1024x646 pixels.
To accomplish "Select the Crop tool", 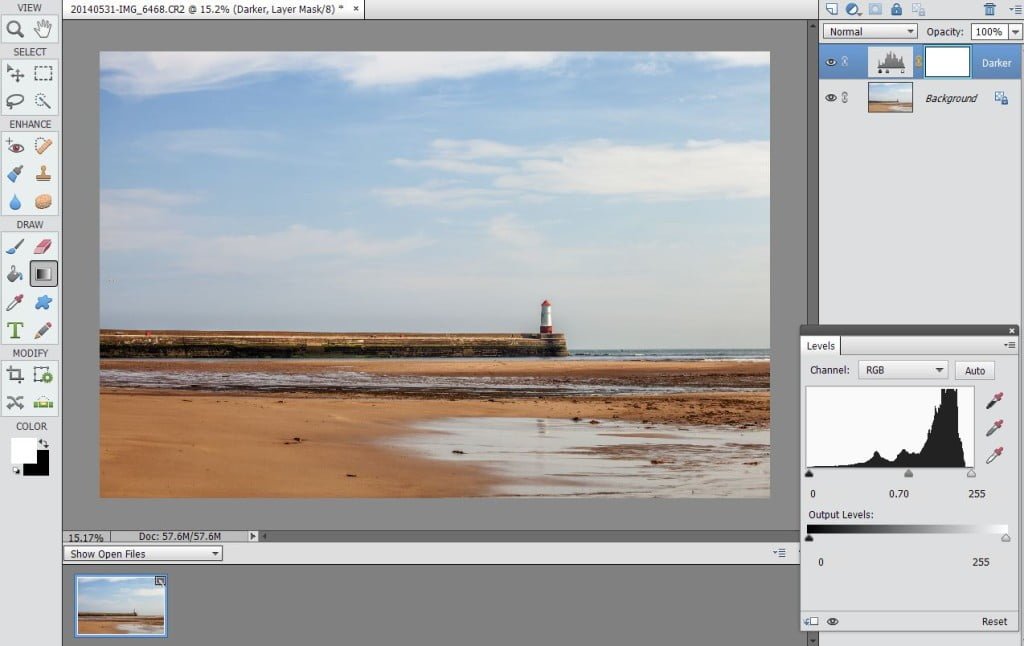I will [x=15, y=375].
